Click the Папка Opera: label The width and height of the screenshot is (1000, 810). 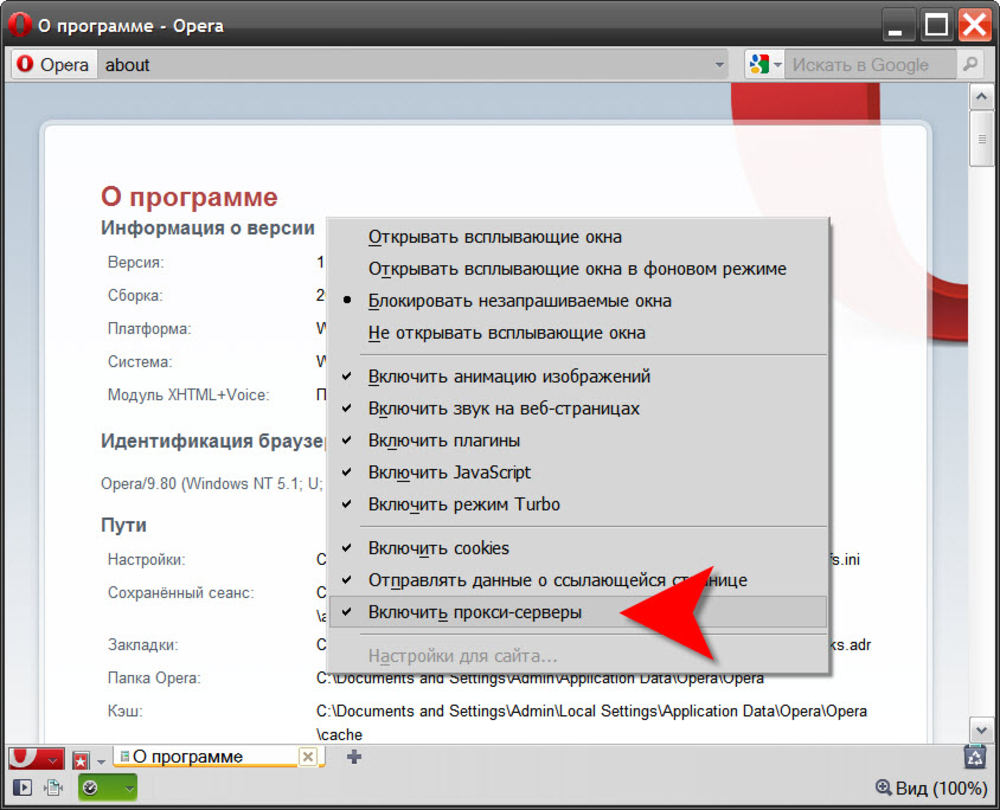[x=154, y=677]
